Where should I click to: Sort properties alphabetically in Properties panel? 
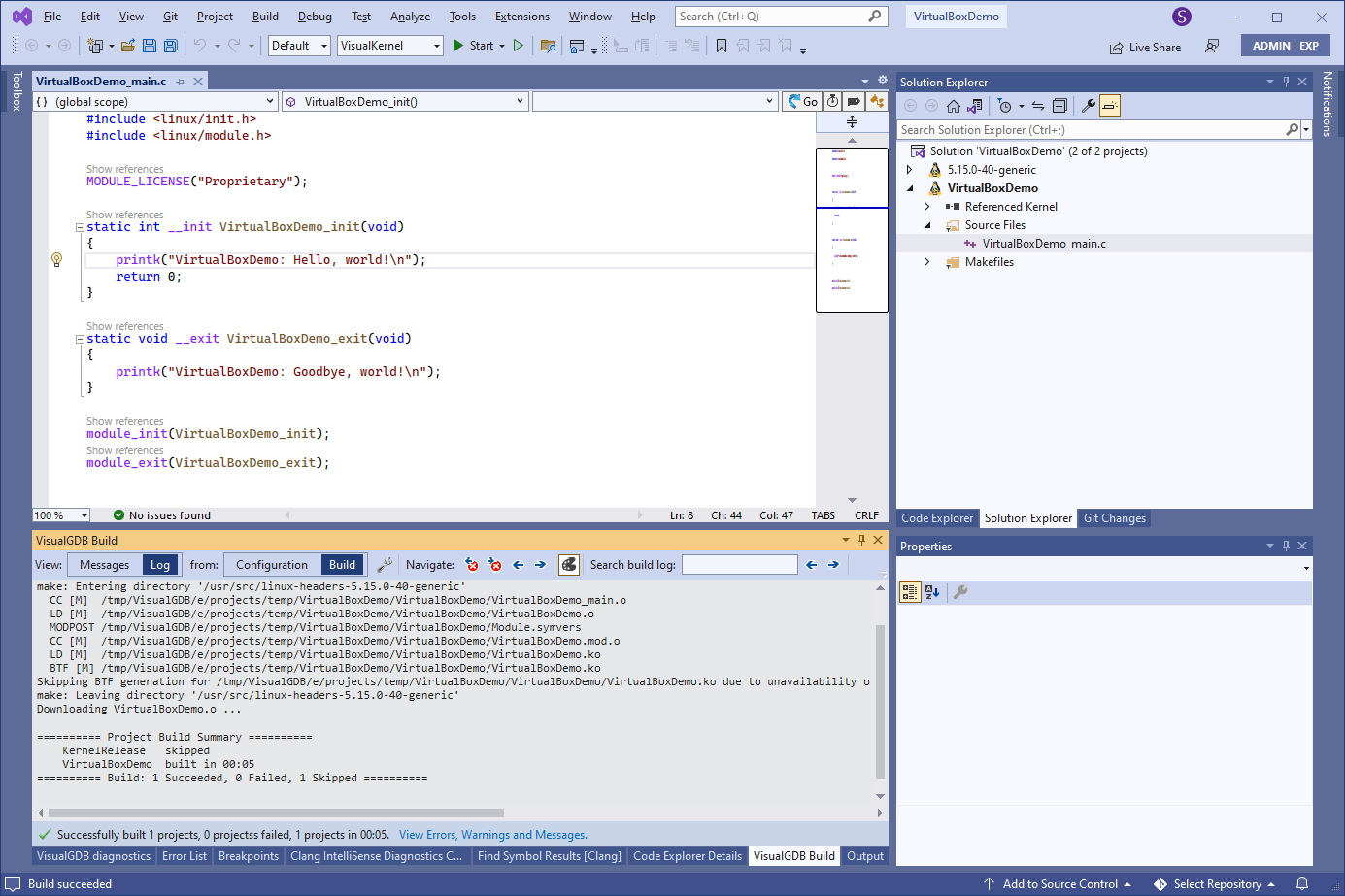932,592
